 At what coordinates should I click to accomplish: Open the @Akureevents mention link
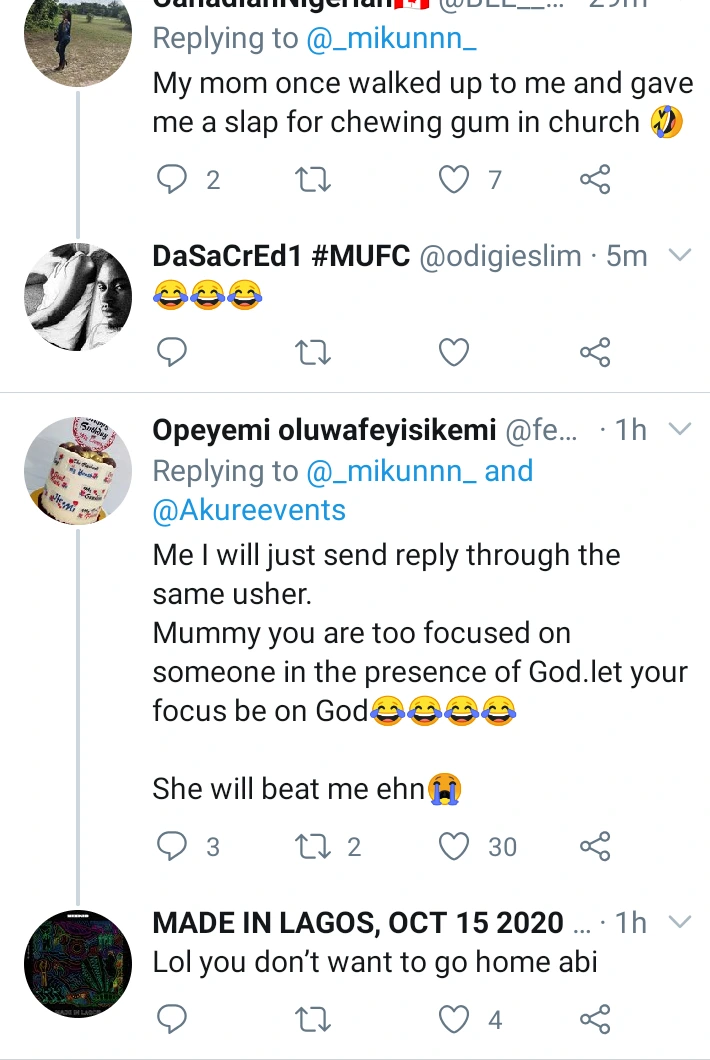point(249,510)
